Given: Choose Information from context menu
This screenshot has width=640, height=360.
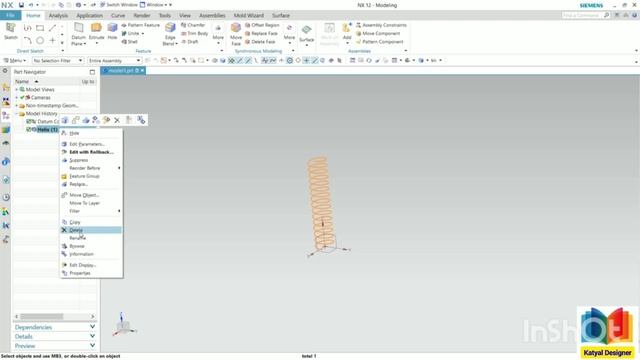Looking at the screenshot, I should (x=91, y=254).
